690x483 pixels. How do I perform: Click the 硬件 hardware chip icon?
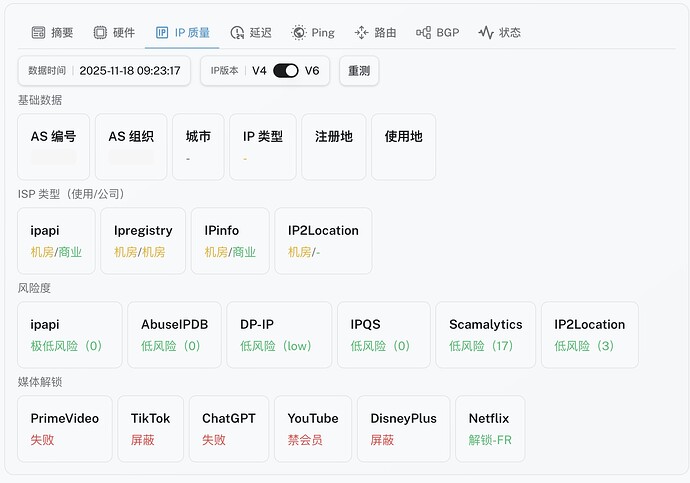[100, 33]
